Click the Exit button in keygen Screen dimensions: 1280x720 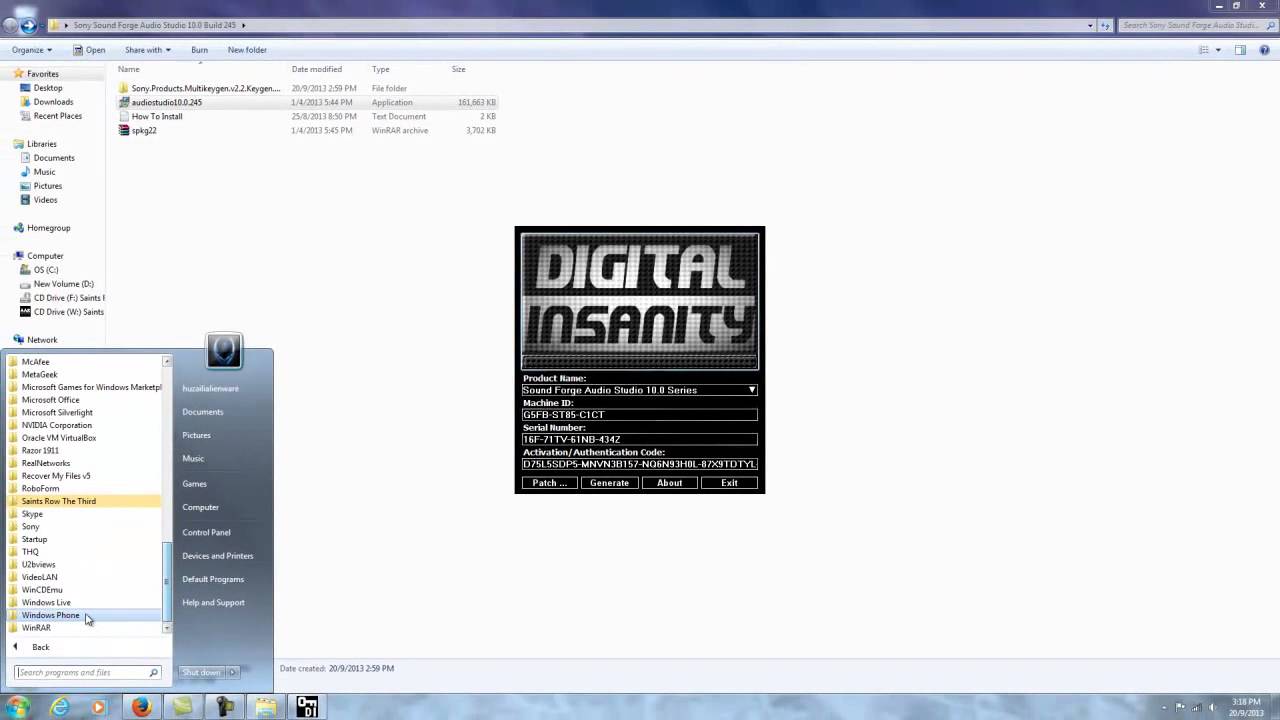tap(729, 483)
